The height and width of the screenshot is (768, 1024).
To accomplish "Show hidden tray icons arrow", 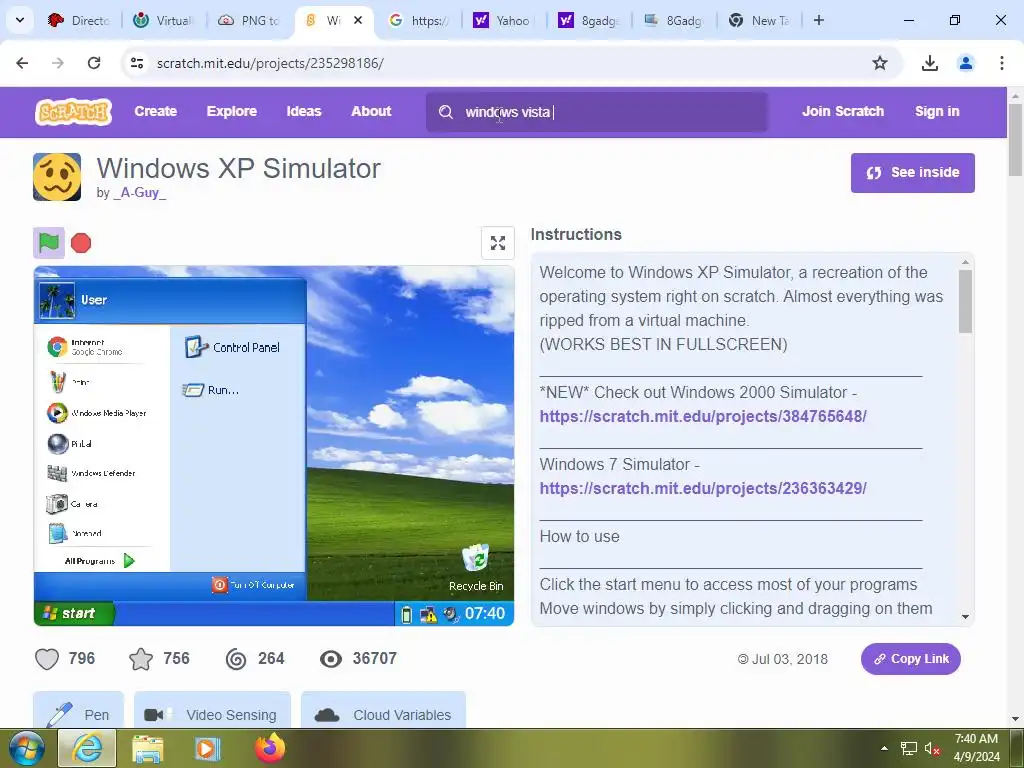I will (x=884, y=748).
